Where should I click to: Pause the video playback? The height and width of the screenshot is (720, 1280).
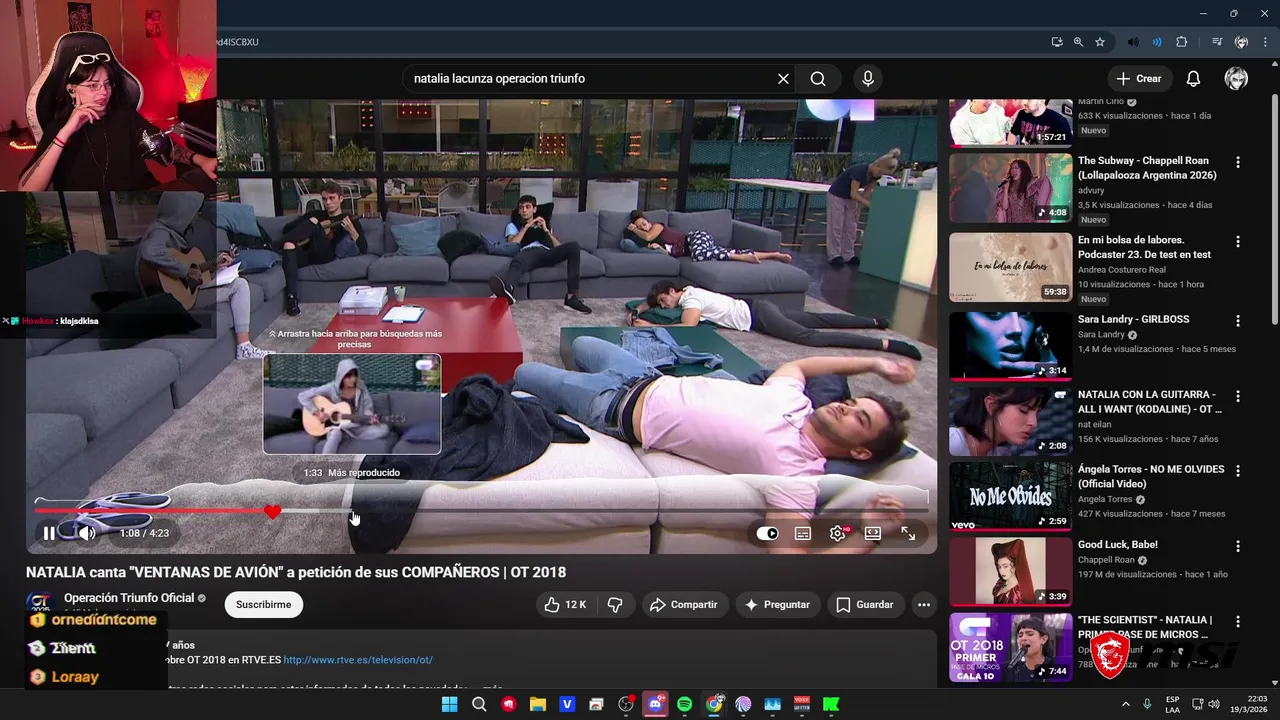tap(48, 533)
